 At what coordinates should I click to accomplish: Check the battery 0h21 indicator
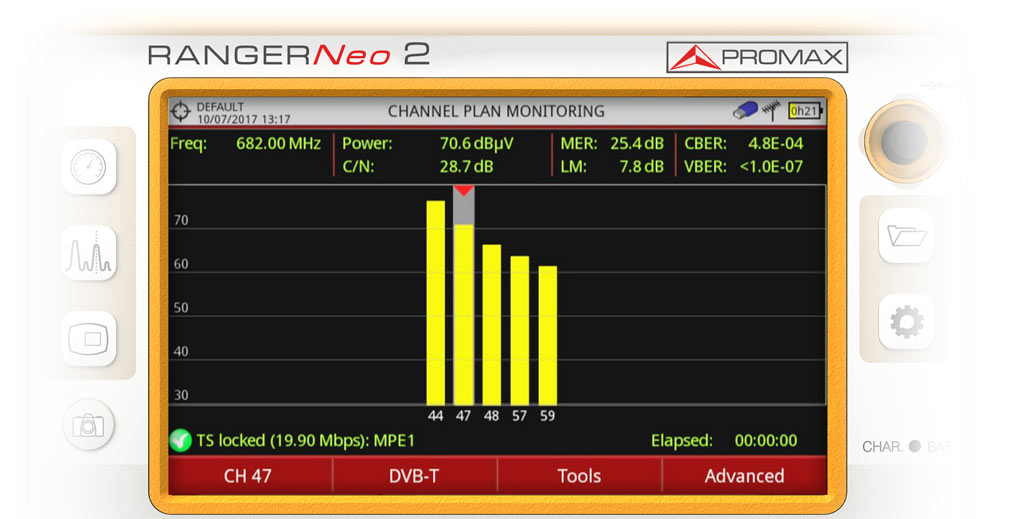[805, 111]
